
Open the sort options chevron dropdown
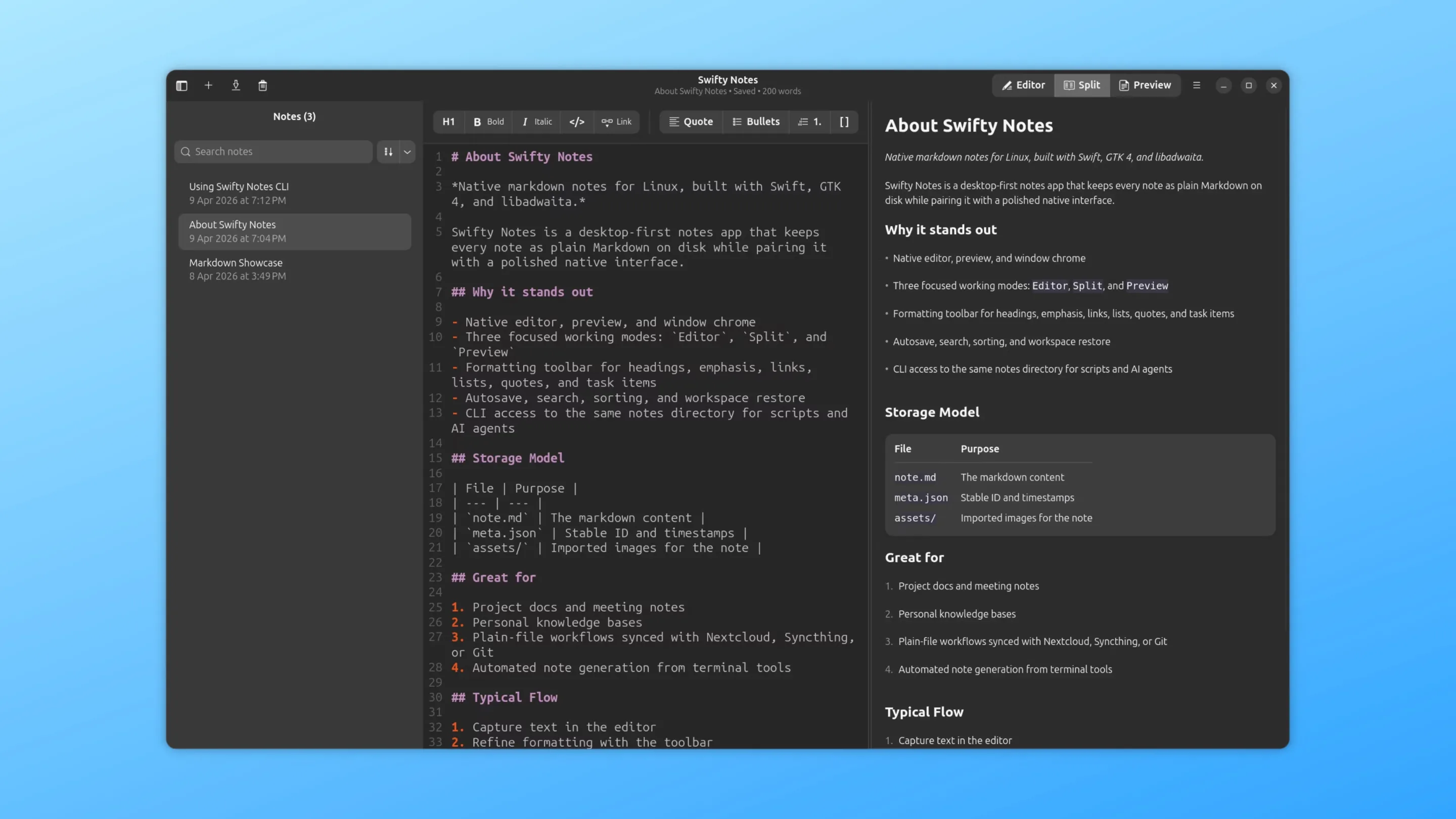[x=407, y=152]
